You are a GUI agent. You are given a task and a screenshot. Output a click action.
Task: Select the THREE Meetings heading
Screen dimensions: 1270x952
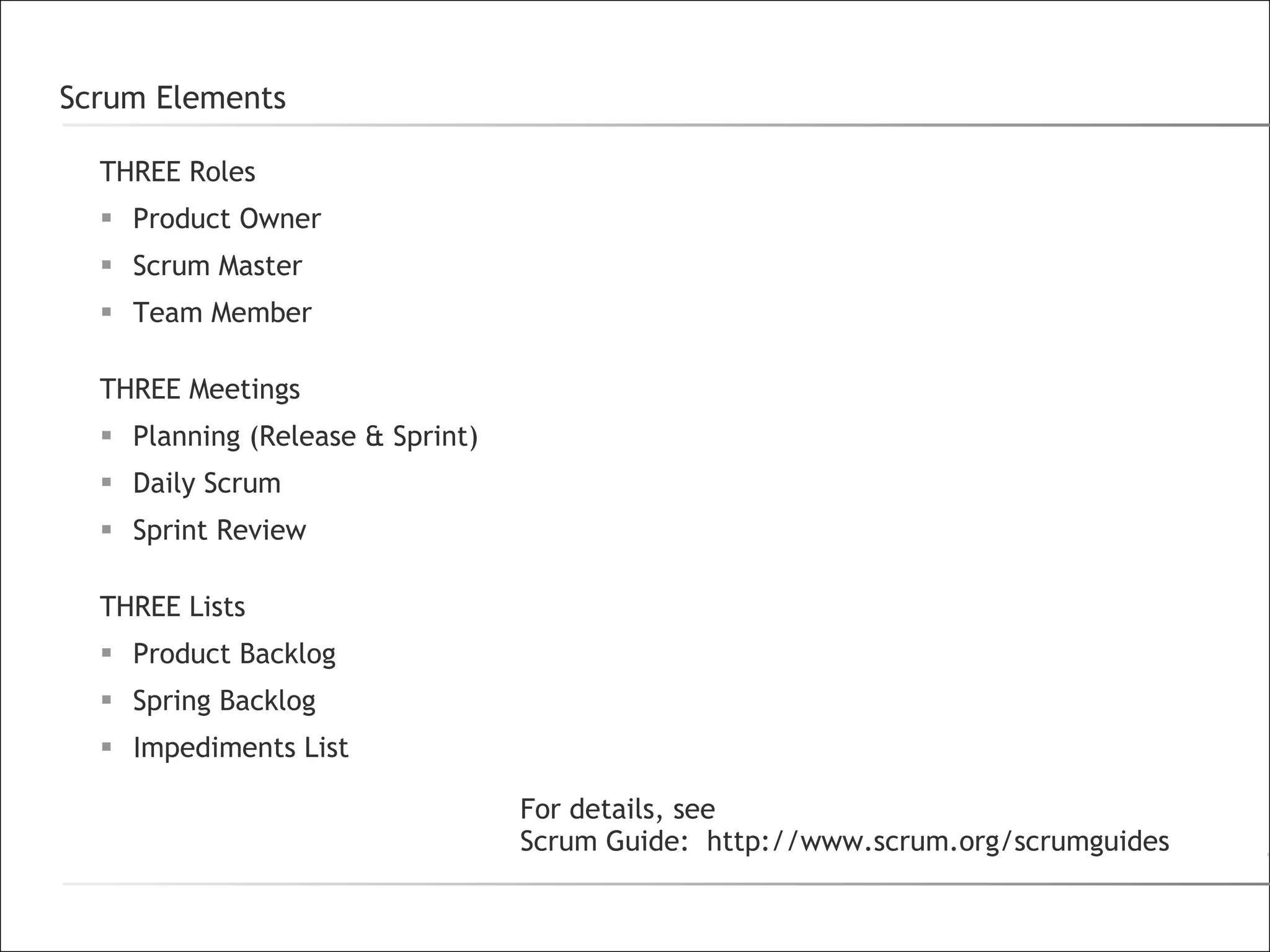[x=200, y=389]
